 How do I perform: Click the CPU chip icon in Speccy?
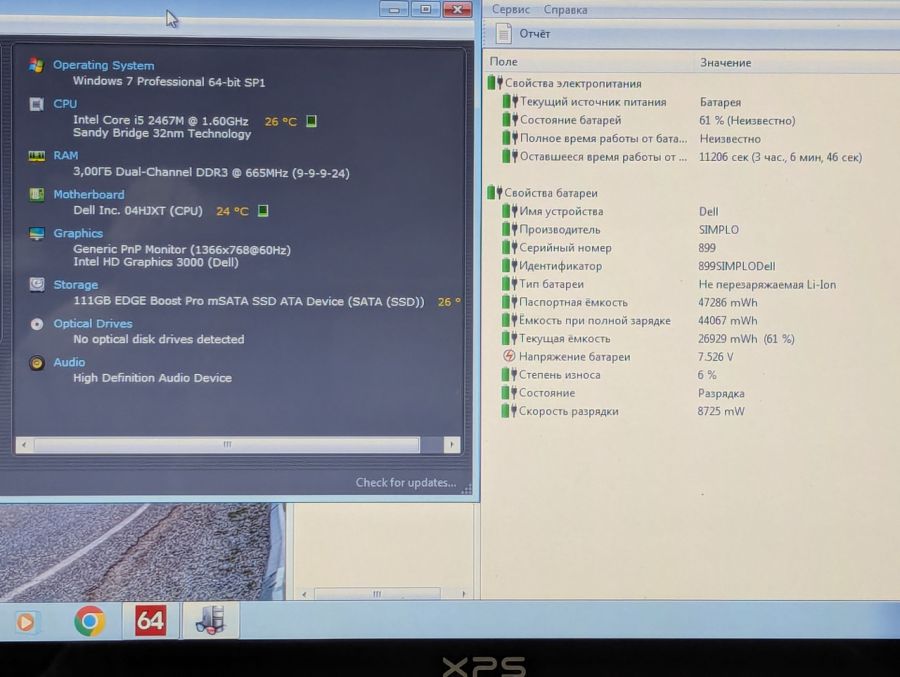(37, 104)
